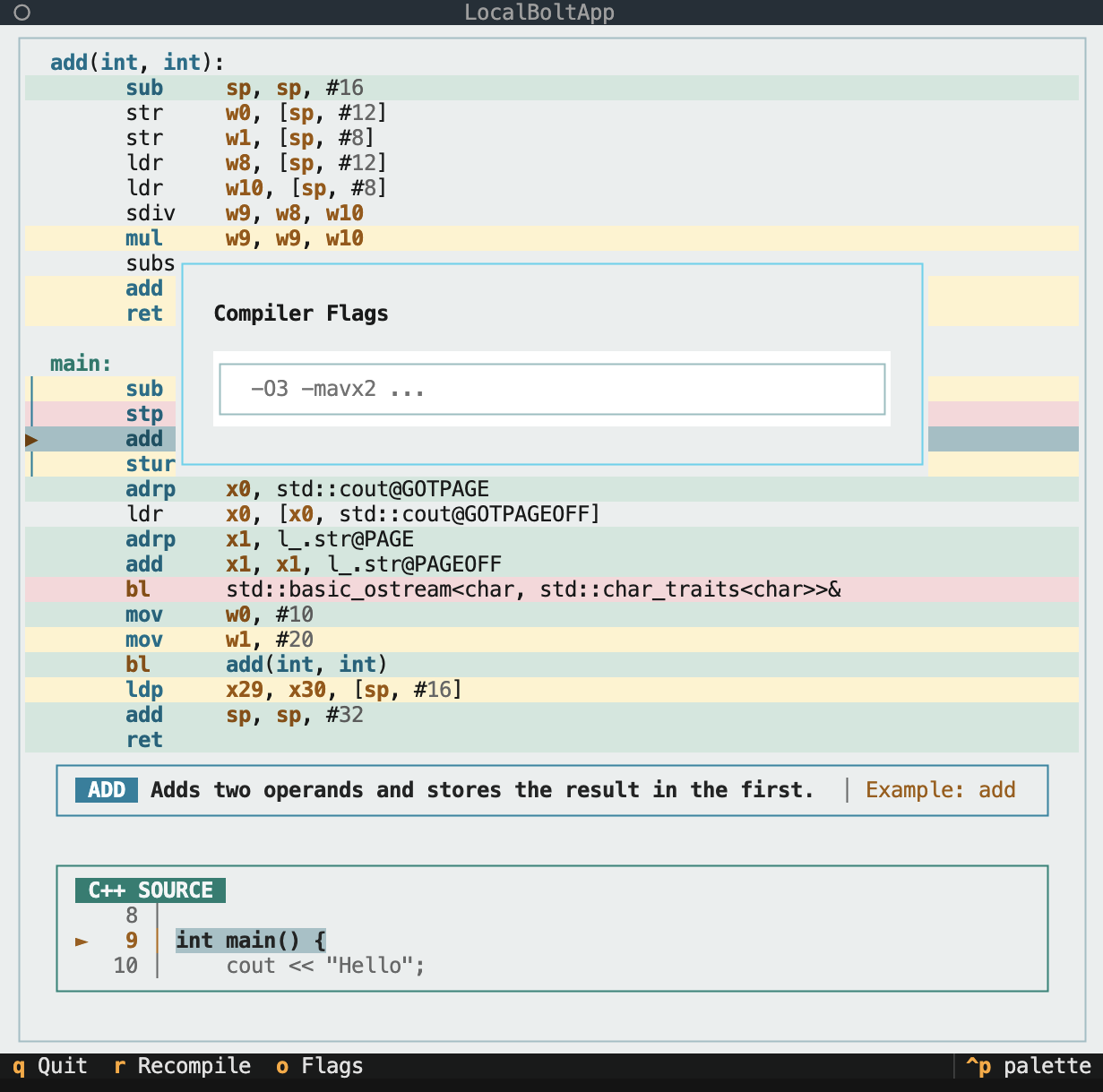Select the final 'ret' line in main
This screenshot has height=1092, width=1103.
(x=552, y=740)
